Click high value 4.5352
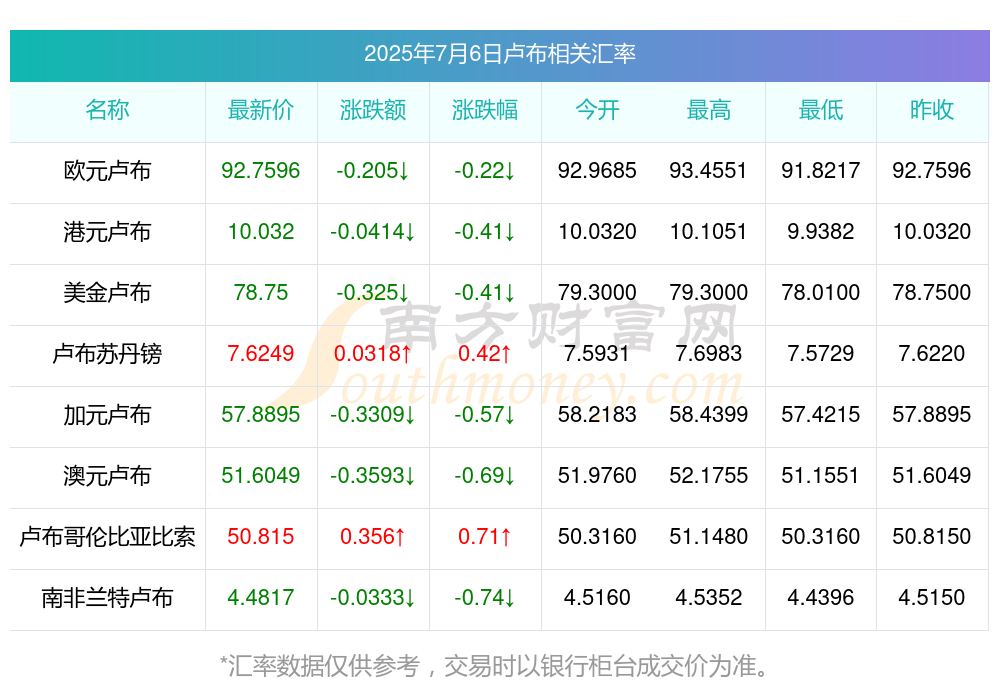 [x=709, y=598]
